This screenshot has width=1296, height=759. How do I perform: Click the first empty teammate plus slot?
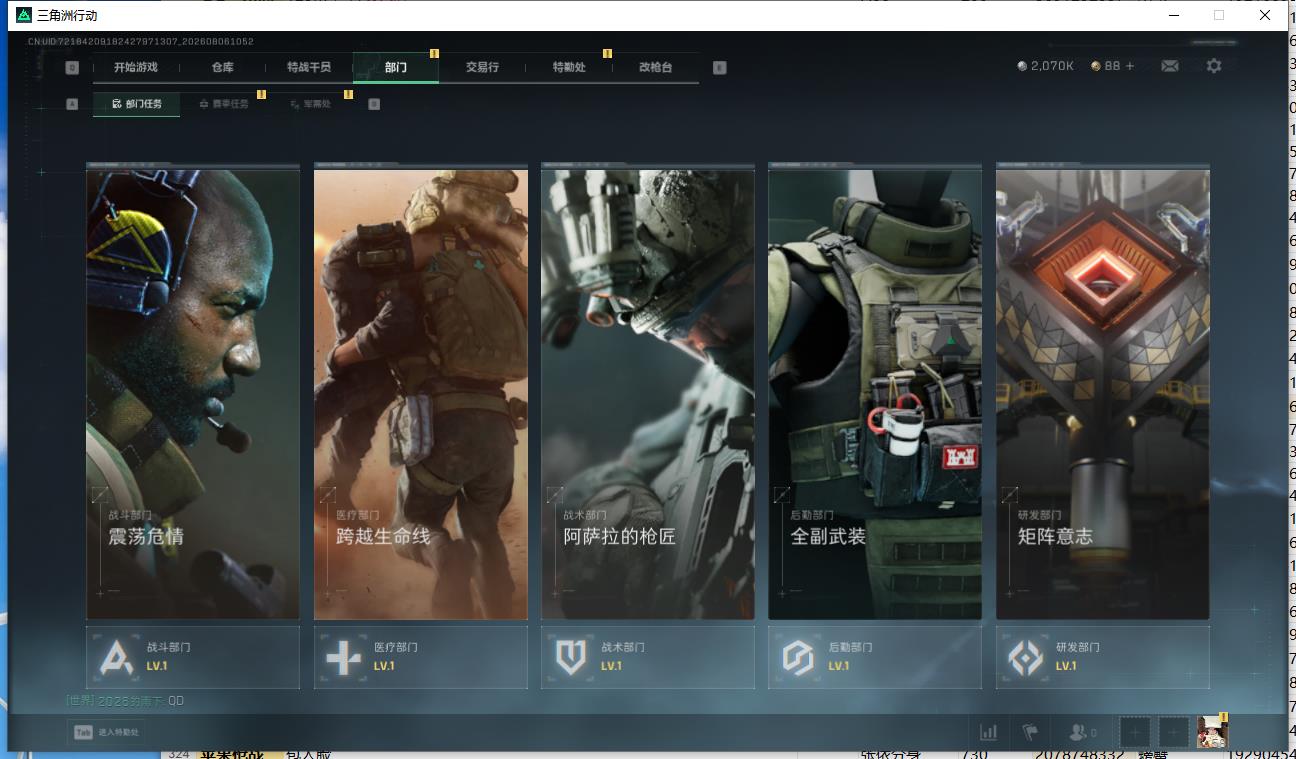pos(1134,732)
